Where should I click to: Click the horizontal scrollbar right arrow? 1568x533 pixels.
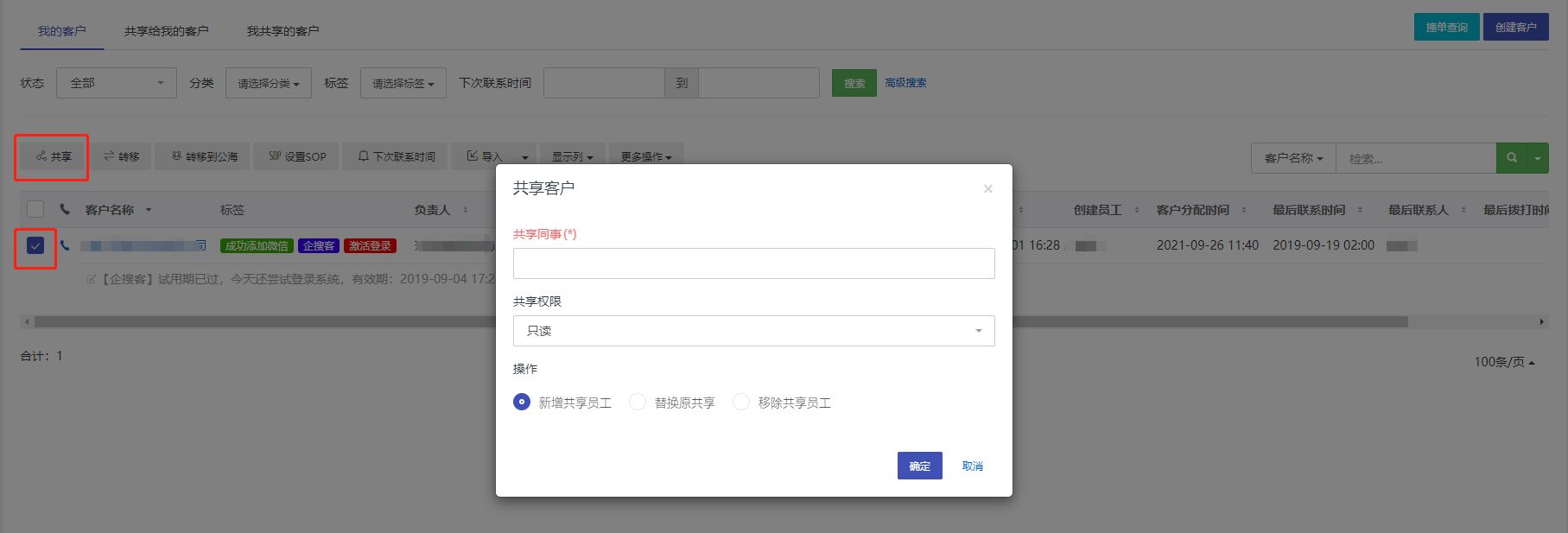pyautogui.click(x=1541, y=322)
